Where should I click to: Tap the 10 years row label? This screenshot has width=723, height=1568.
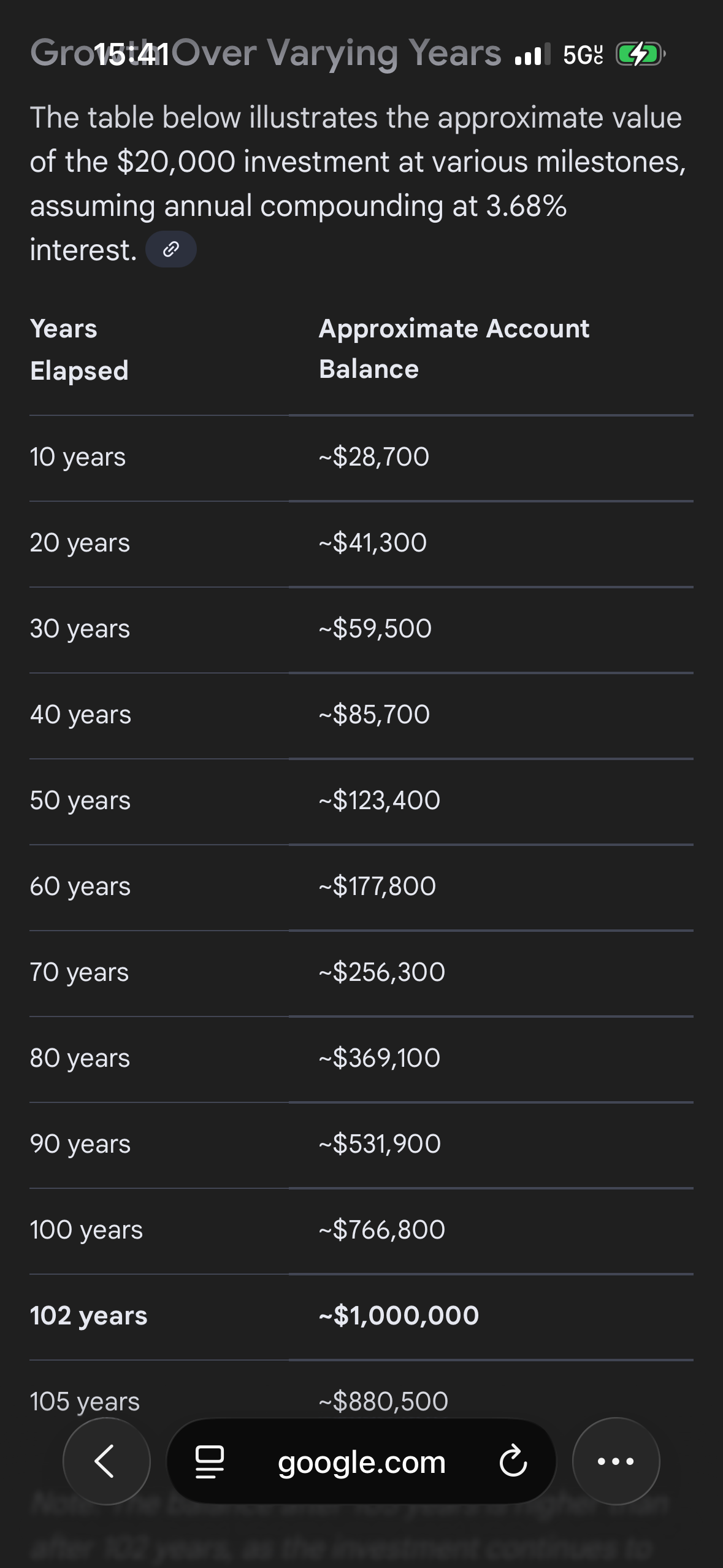[78, 457]
